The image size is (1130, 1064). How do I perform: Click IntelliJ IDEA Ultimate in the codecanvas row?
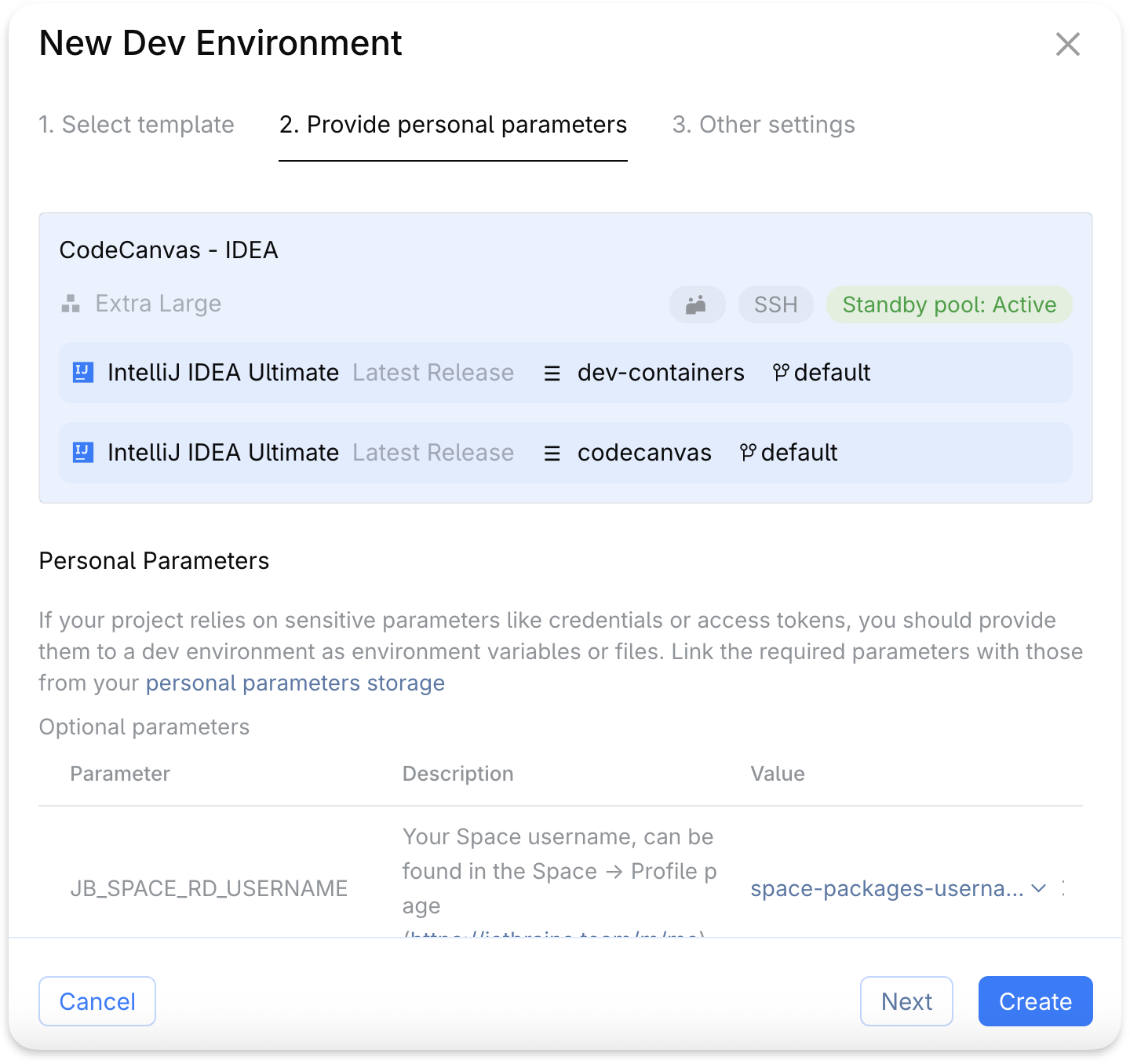224,452
